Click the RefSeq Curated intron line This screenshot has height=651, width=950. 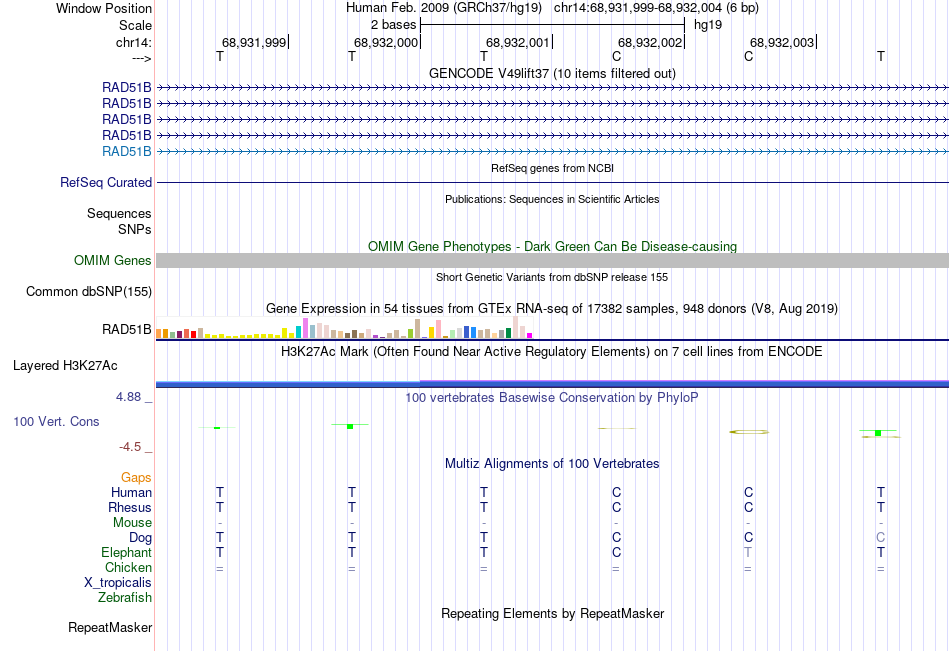click(x=552, y=182)
